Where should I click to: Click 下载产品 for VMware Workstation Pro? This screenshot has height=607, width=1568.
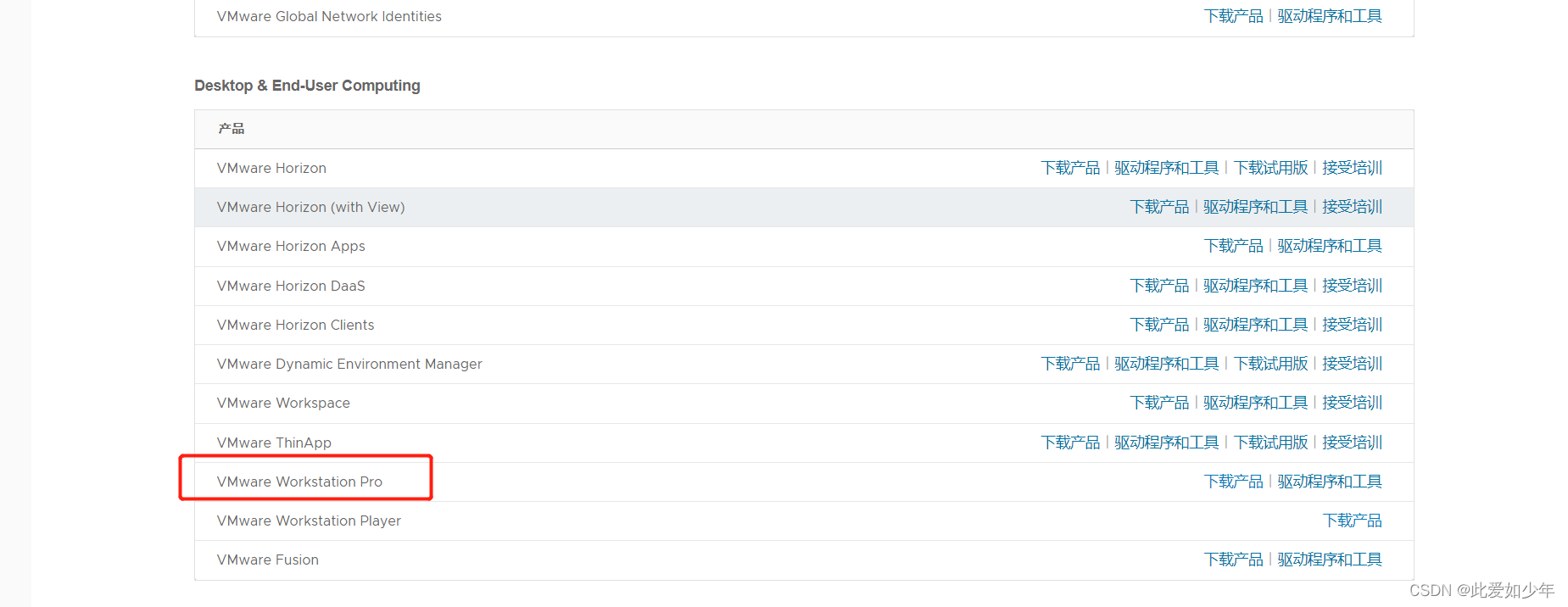point(1233,482)
